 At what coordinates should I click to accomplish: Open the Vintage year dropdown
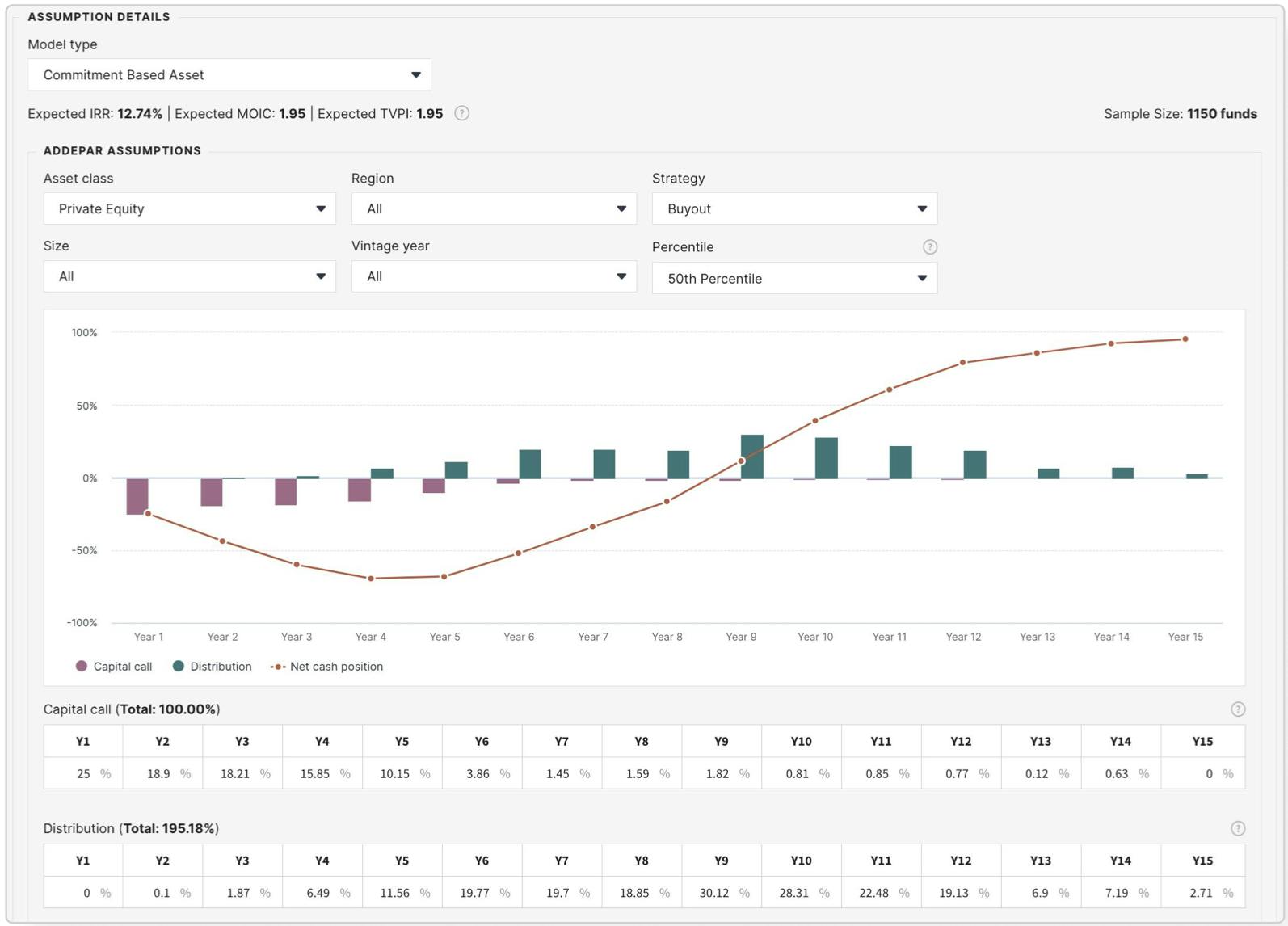(493, 277)
